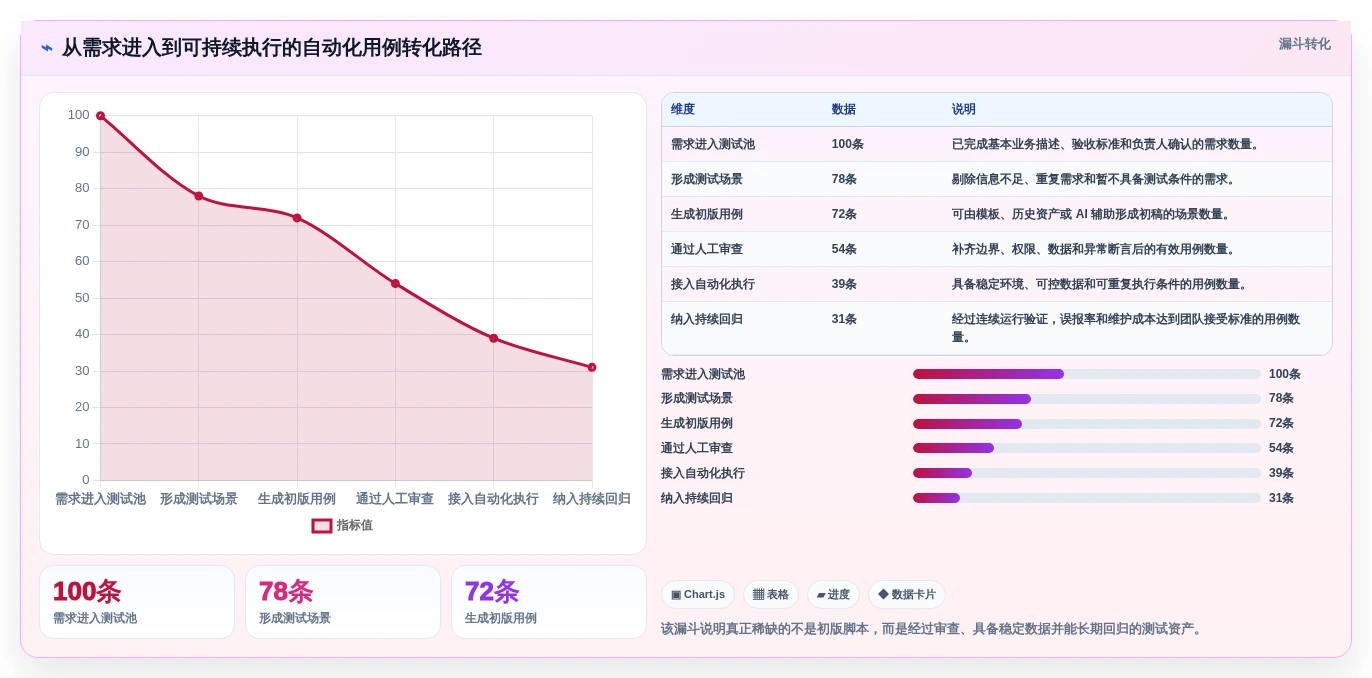1372x678 pixels.
Task: Select the chart data point at 31
Action: tap(592, 367)
